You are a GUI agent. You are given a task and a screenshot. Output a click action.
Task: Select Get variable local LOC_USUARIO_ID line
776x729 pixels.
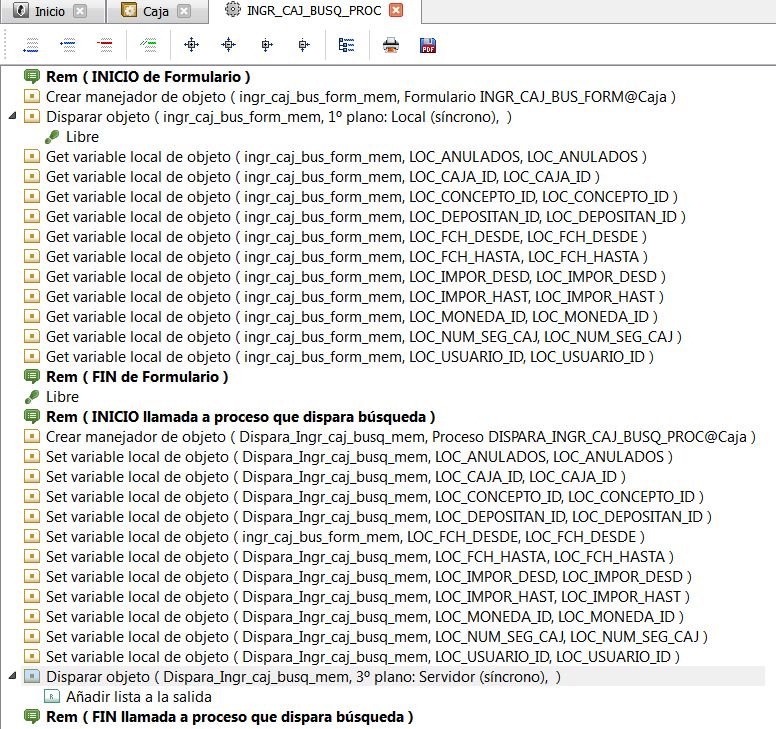click(350, 357)
